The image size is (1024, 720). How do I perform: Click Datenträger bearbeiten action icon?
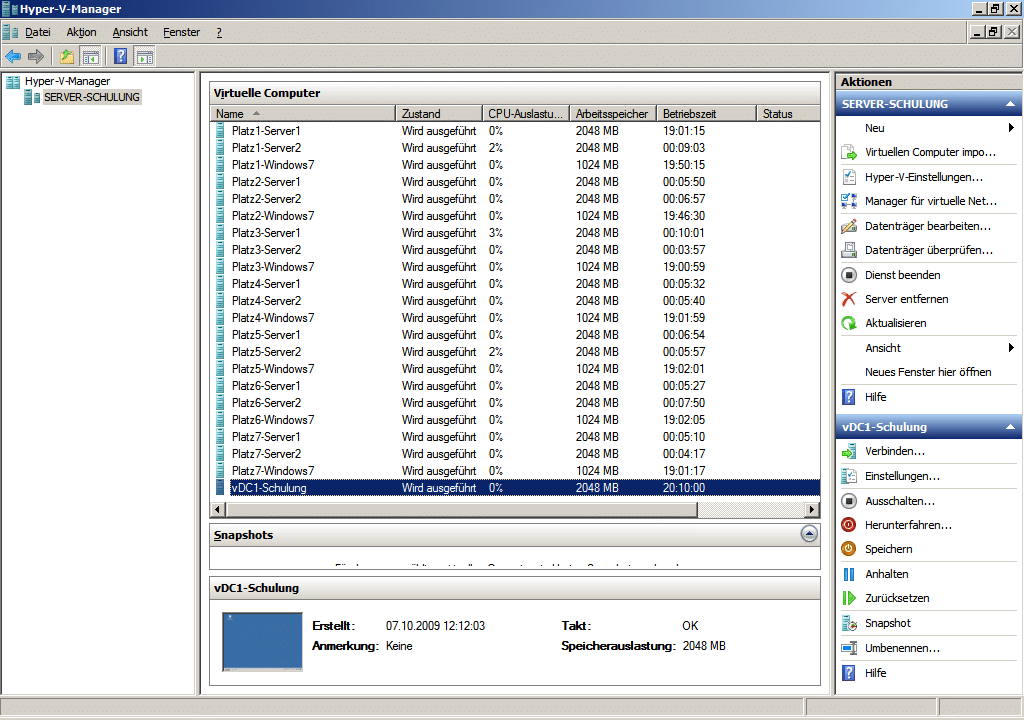[848, 226]
